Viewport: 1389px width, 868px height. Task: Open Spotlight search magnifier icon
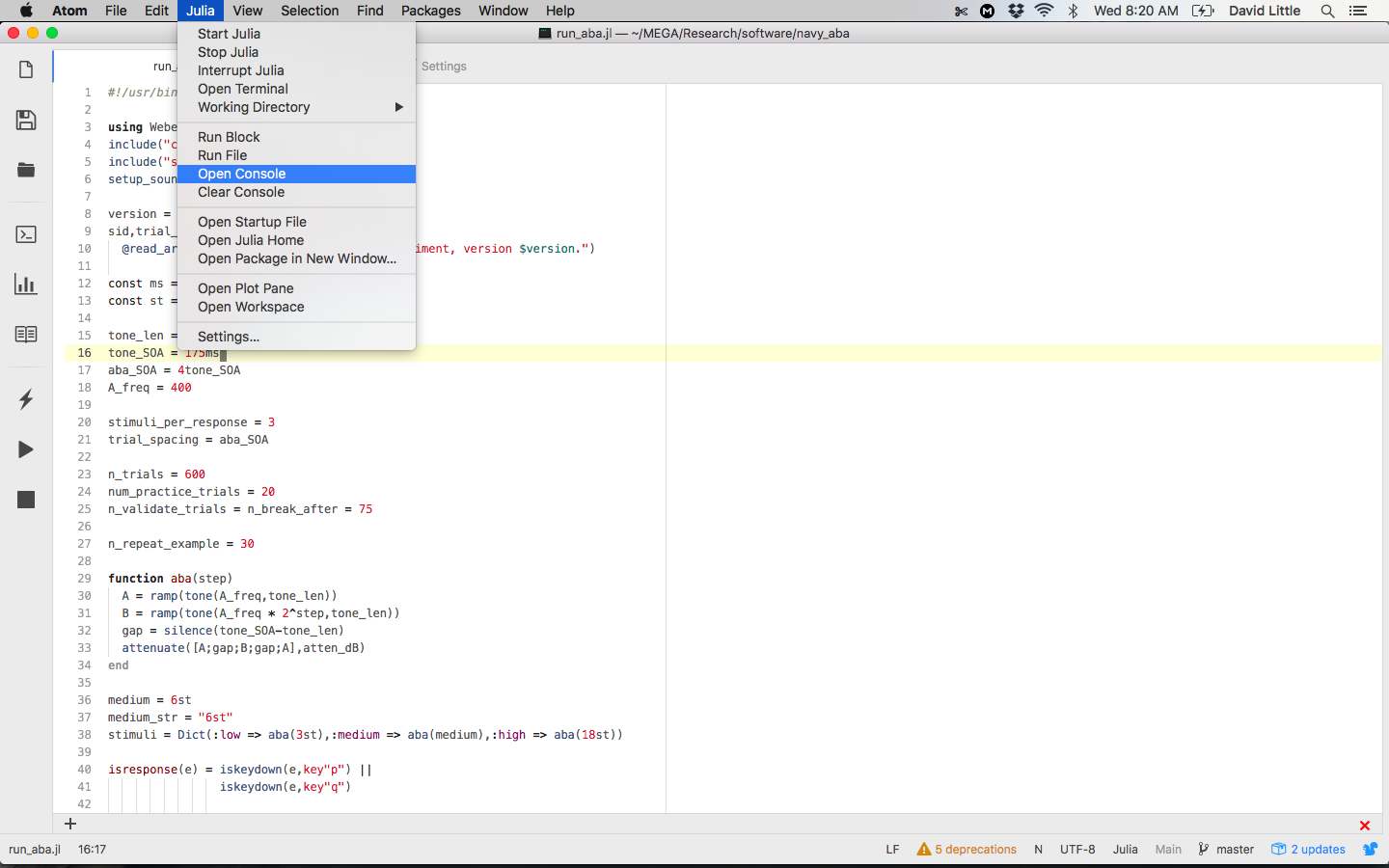click(x=1327, y=11)
